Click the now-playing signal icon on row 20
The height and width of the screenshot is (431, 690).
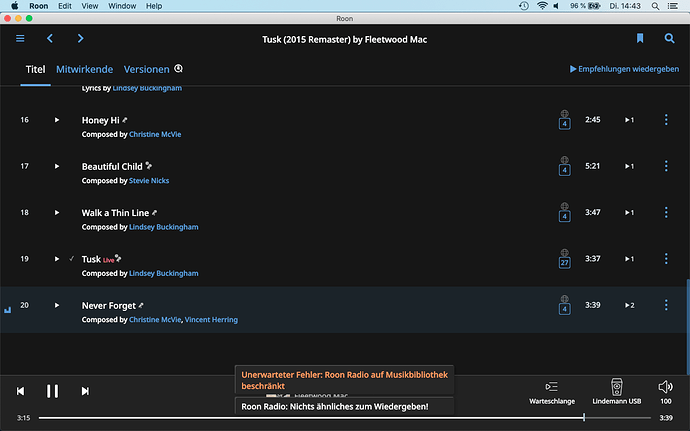click(x=7, y=310)
